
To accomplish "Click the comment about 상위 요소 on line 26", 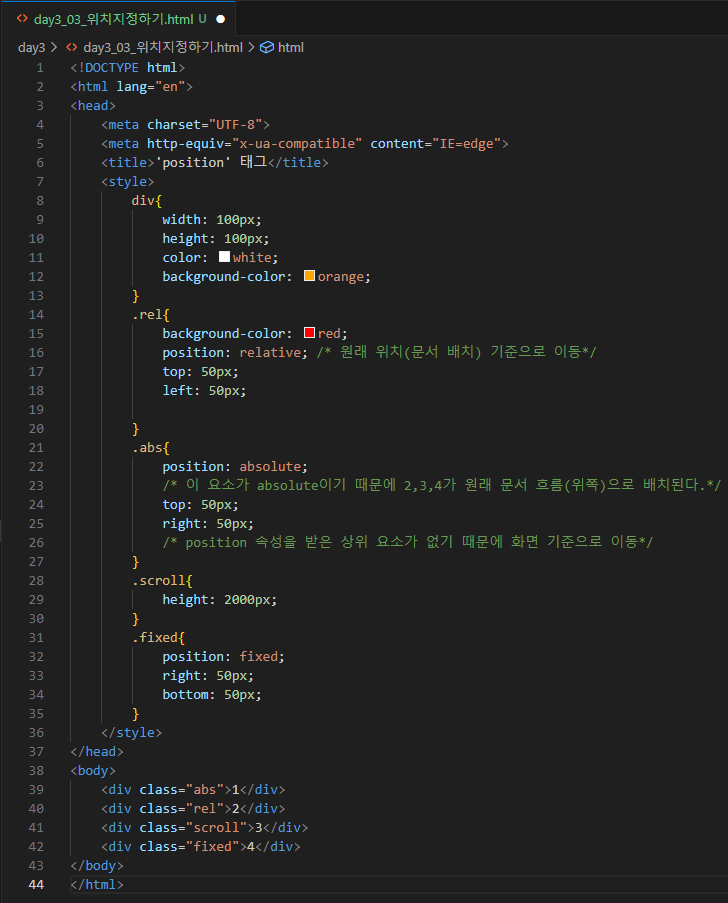I will tap(408, 542).
